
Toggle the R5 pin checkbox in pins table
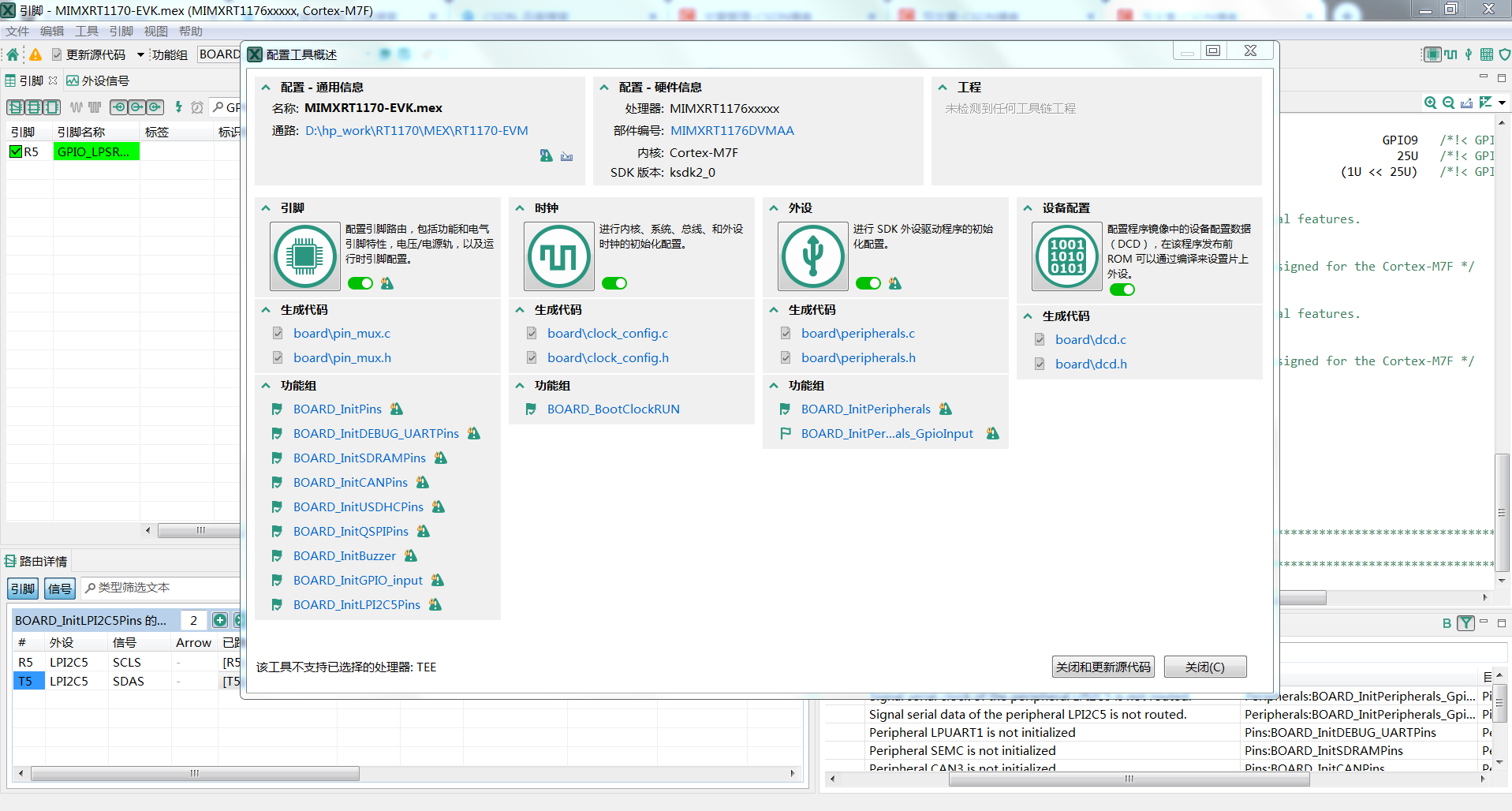tap(16, 151)
